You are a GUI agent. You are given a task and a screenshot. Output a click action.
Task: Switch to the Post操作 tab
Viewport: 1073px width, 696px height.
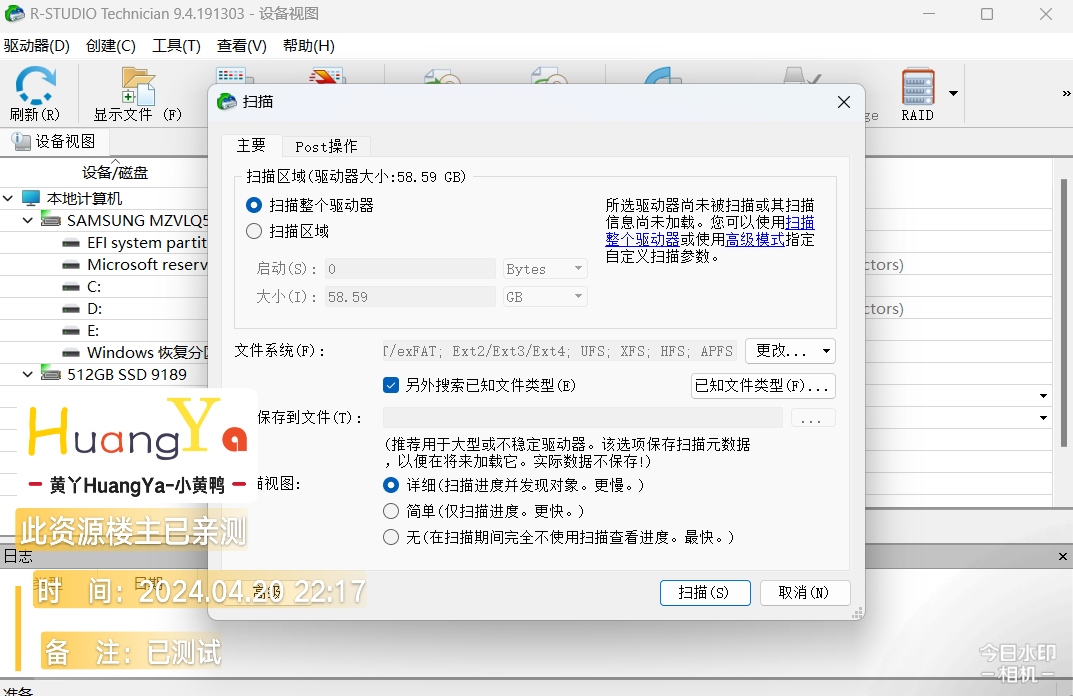click(x=326, y=146)
